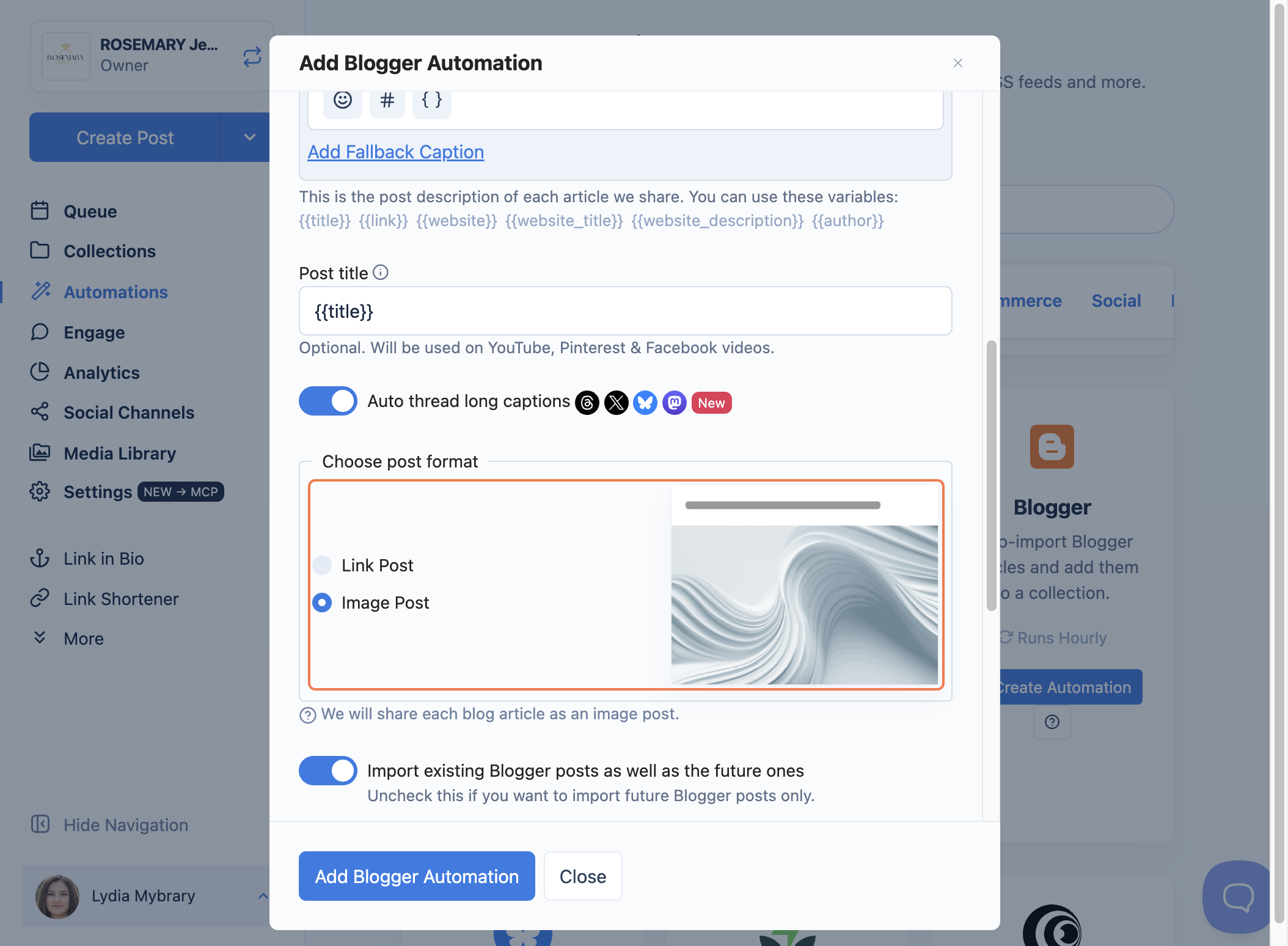Viewport: 1288px width, 946px height.
Task: Click the Automations magic wand icon
Action: (41, 291)
